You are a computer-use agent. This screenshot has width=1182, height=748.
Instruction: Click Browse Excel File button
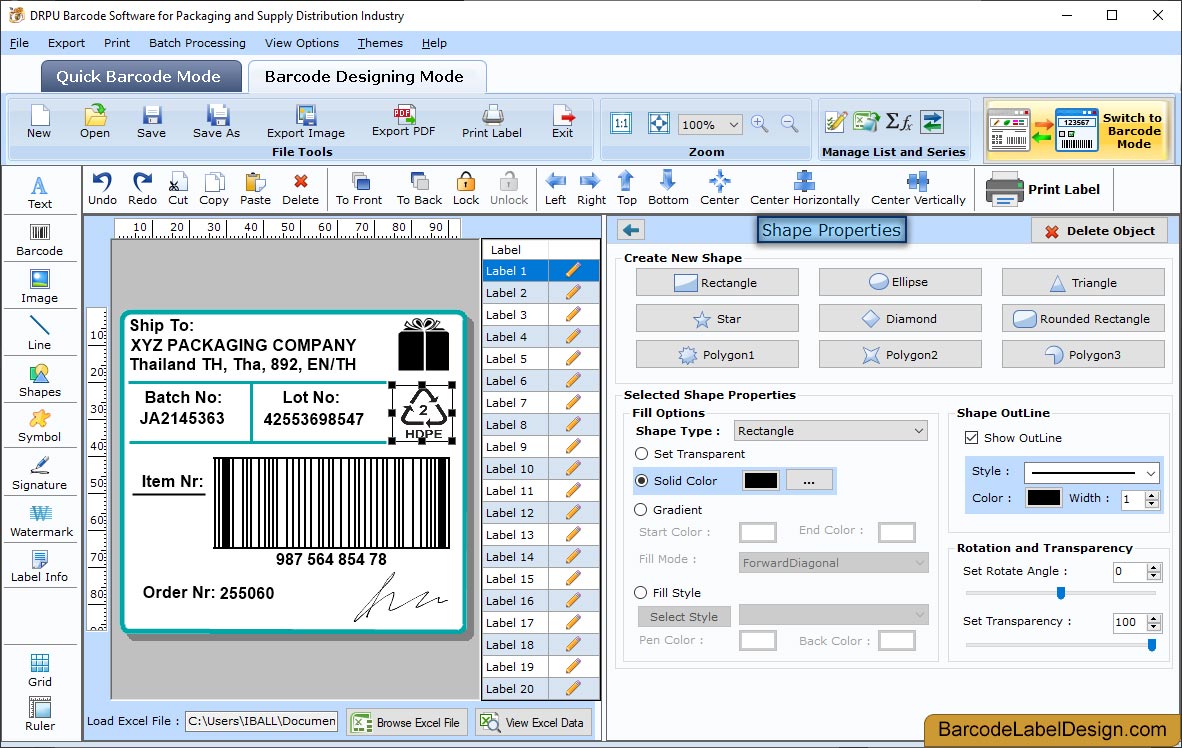tap(407, 722)
